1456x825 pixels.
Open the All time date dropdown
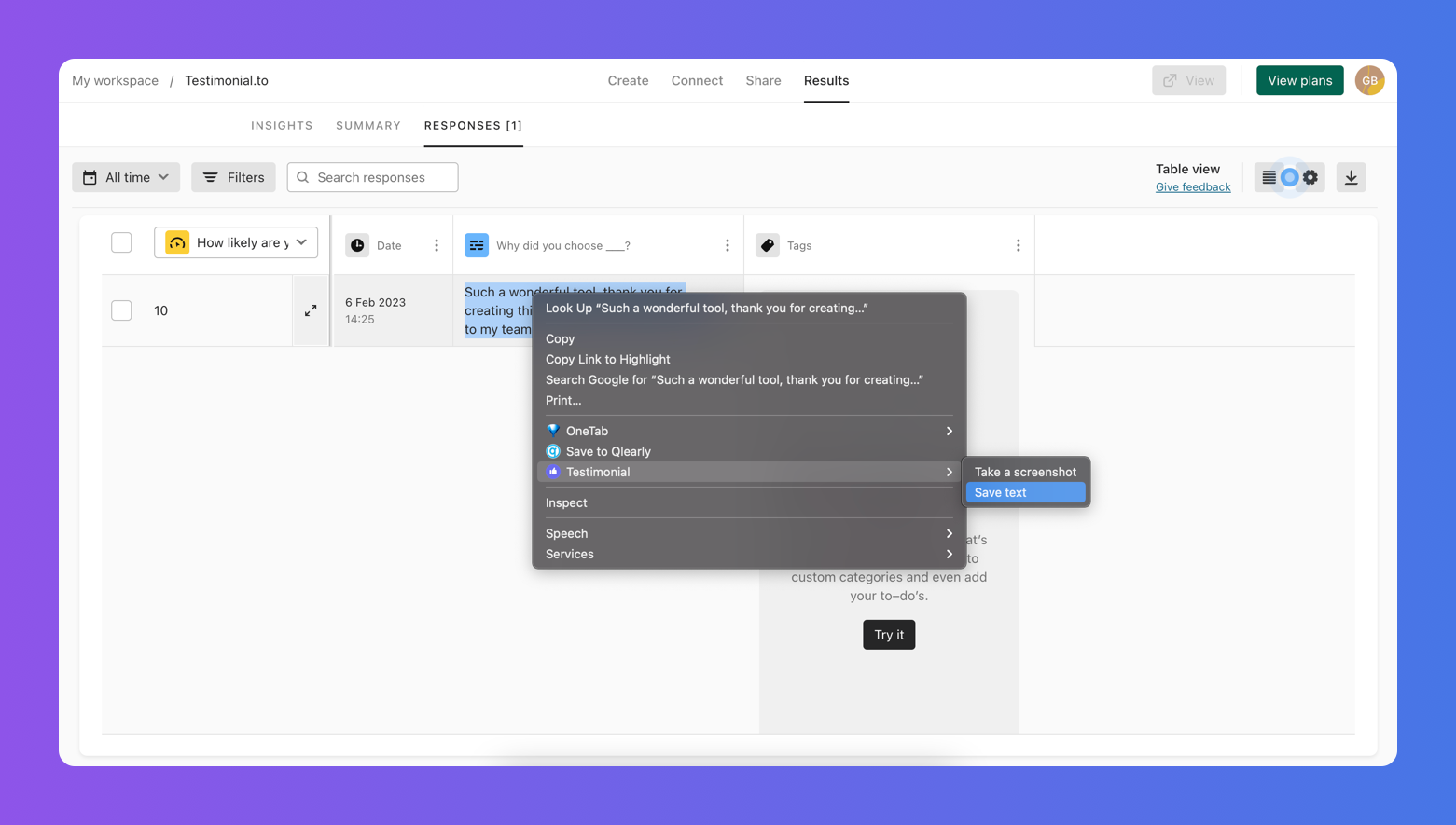point(126,177)
